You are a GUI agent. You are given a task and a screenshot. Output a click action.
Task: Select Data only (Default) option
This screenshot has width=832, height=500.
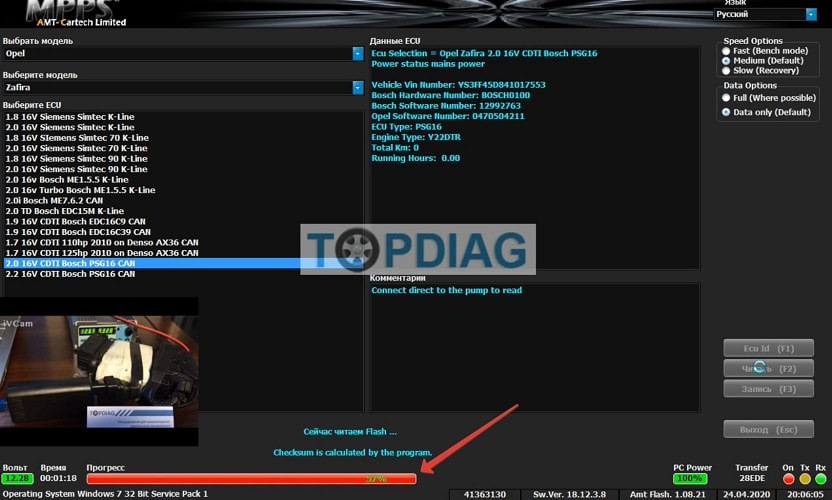(766, 112)
